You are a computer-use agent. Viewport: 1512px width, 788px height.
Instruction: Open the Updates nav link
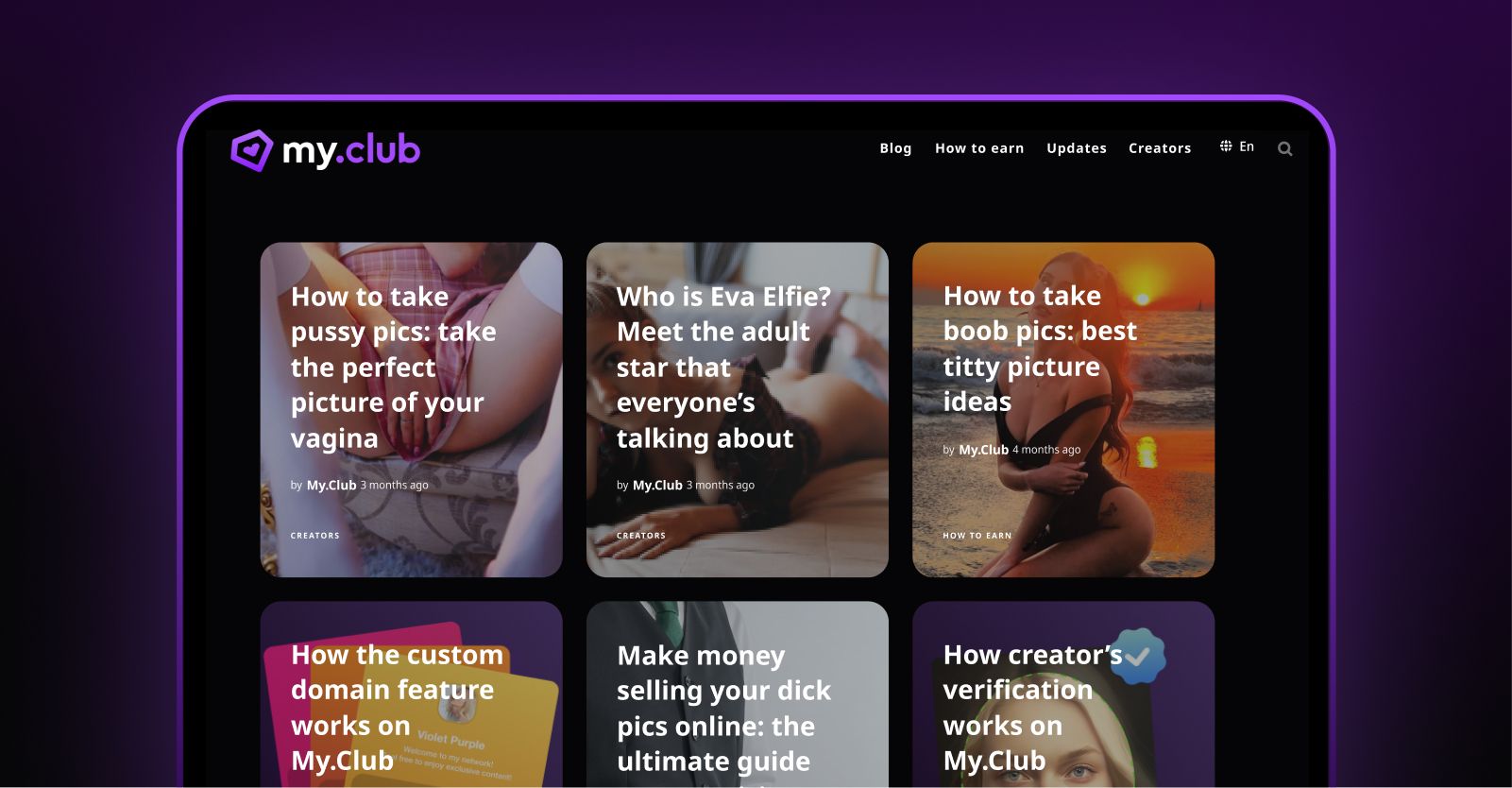[x=1077, y=148]
